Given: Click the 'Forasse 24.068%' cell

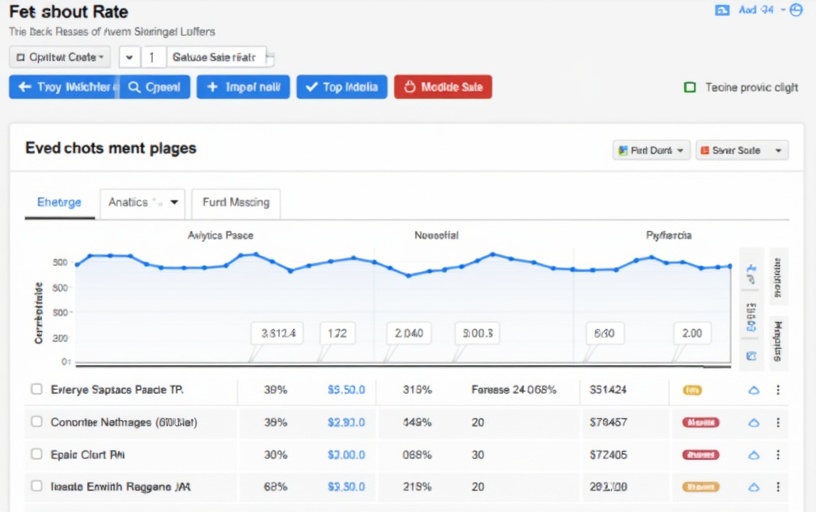Looking at the screenshot, I should (514, 390).
